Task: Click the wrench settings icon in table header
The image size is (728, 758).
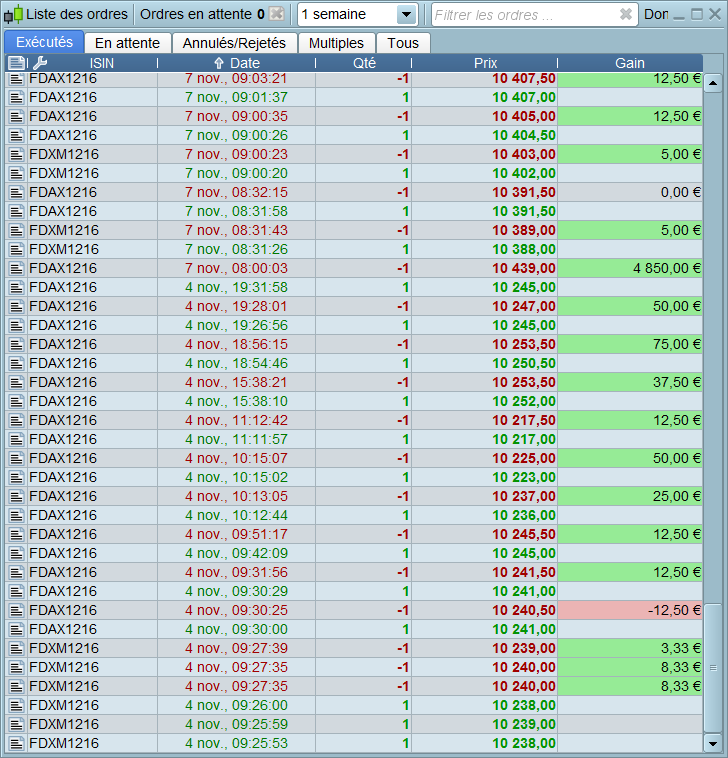Action: click(x=40, y=63)
